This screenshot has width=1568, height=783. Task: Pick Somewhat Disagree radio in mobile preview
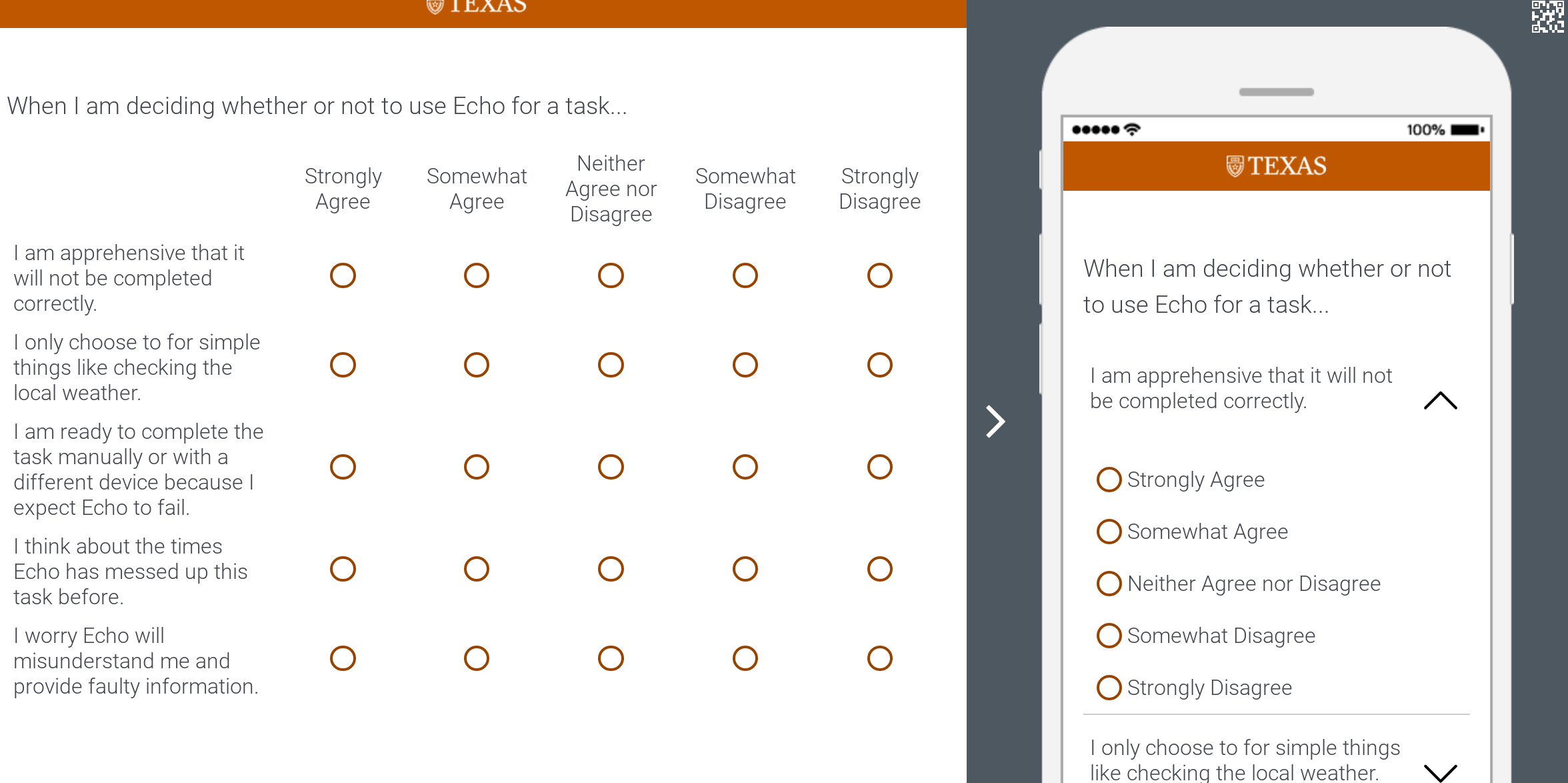[x=1109, y=636]
